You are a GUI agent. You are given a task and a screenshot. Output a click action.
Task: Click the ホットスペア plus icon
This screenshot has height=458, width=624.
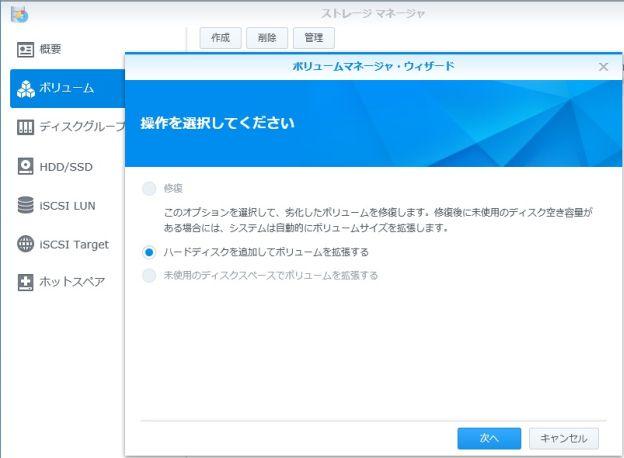point(25,282)
